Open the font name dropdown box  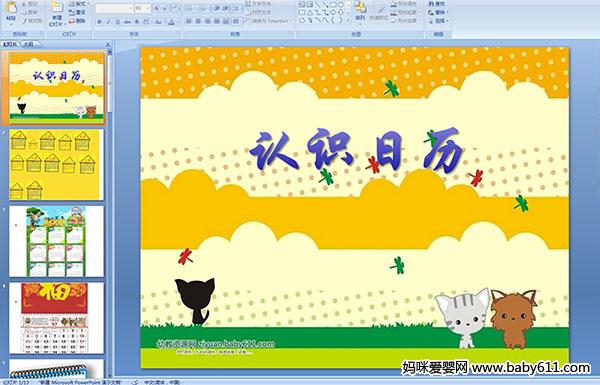click(x=114, y=8)
